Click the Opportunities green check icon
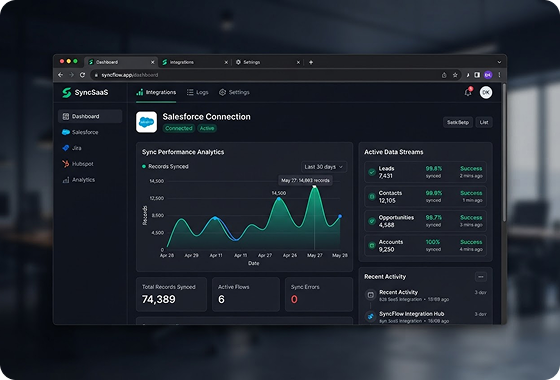Image resolution: width=560 pixels, height=380 pixels. click(372, 221)
